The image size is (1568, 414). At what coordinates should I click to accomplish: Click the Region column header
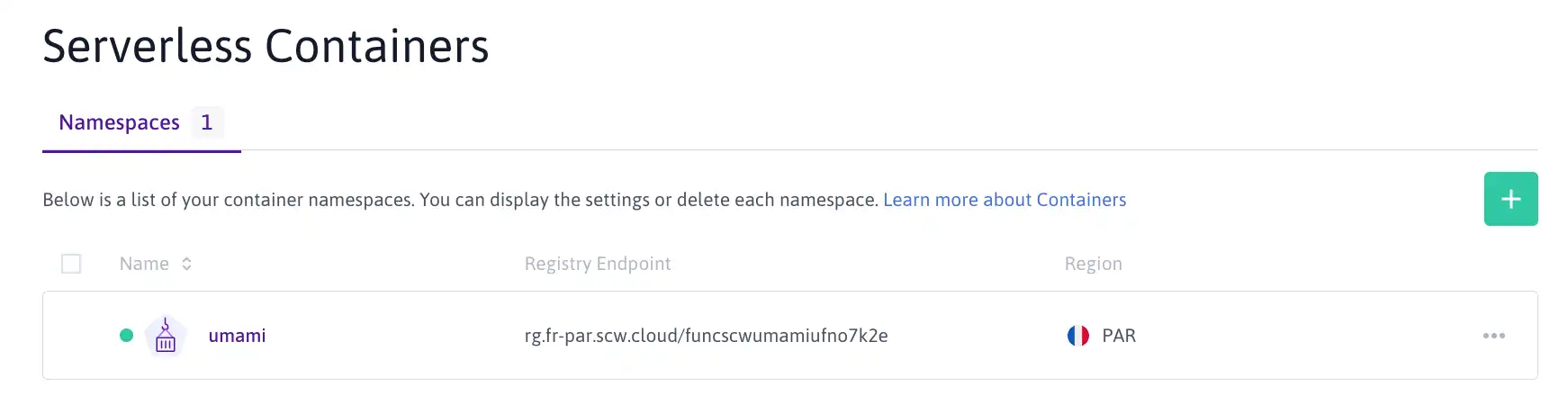pos(1093,264)
